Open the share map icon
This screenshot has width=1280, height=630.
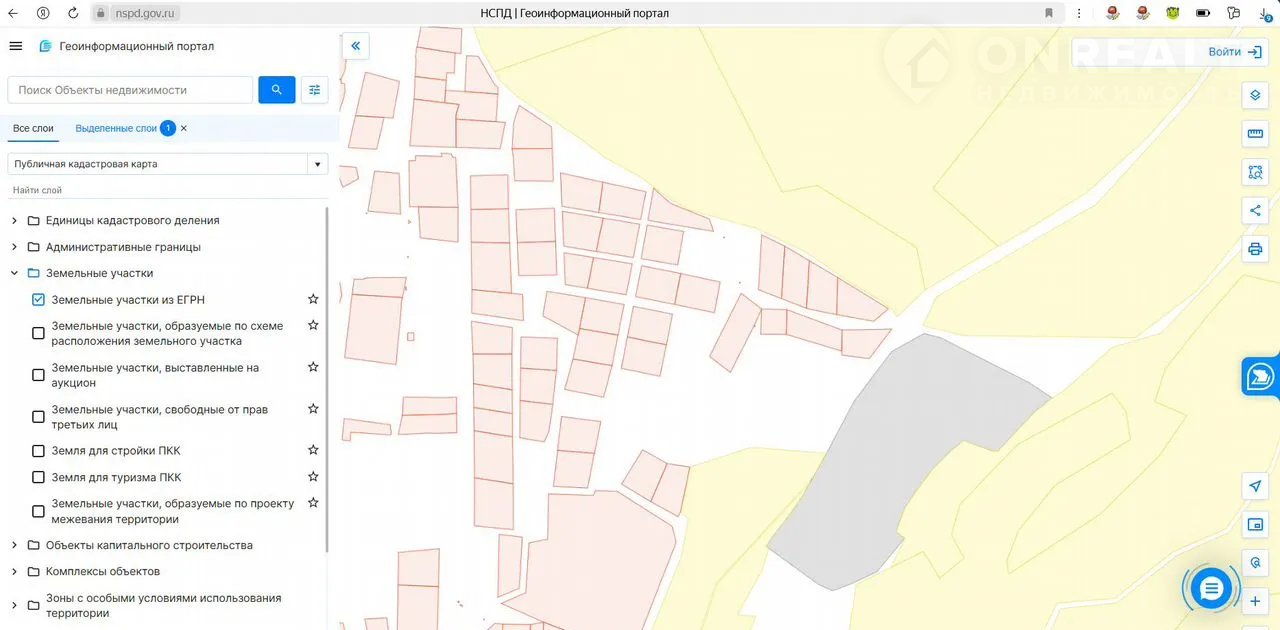click(x=1255, y=210)
